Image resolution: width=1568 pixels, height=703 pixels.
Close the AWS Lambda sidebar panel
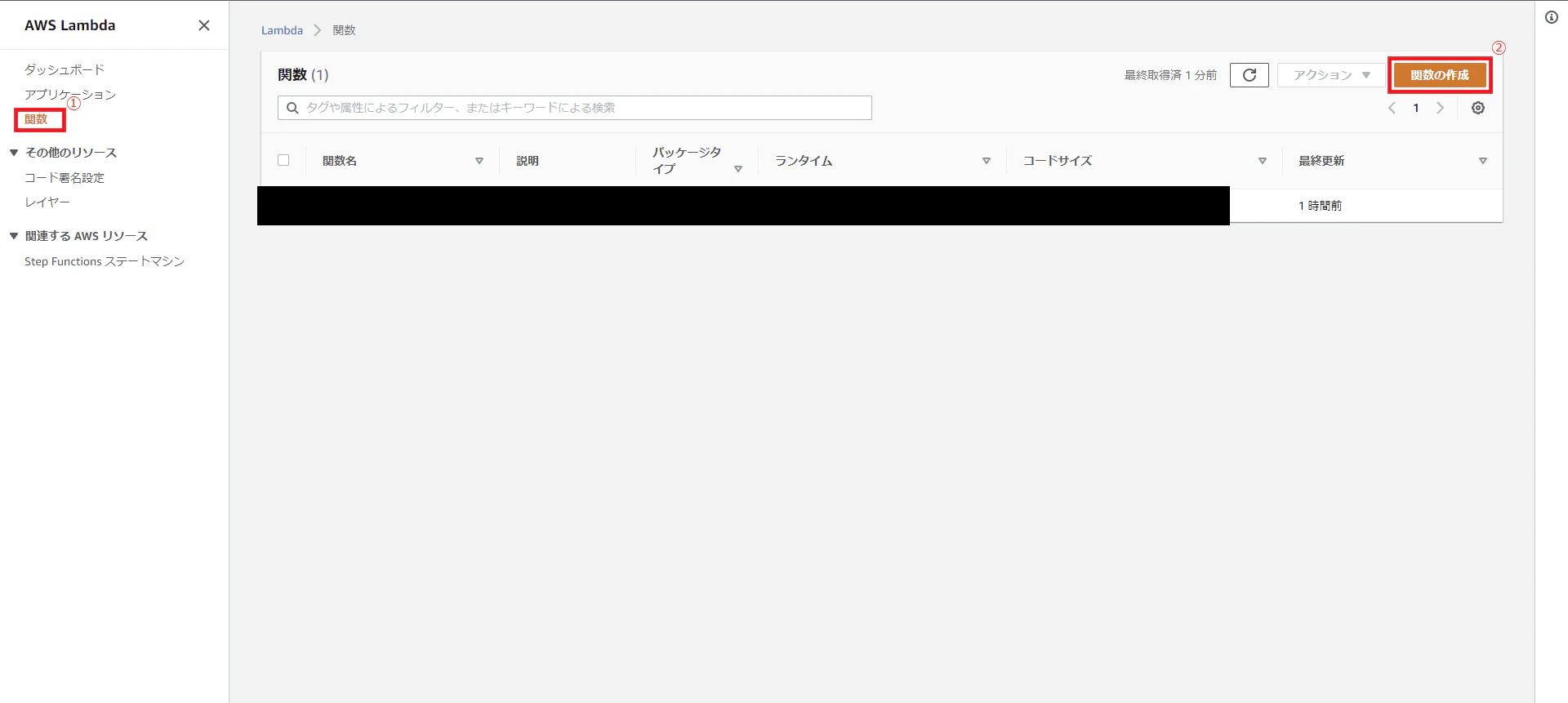(x=204, y=25)
